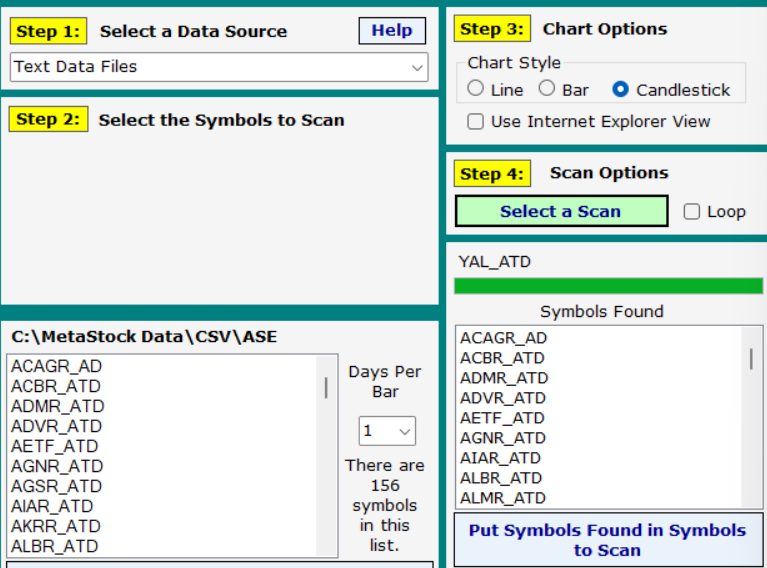Screen dimensions: 767x568
Task: Pick AGSR_ATD from the source symbol list
Action: click(56, 486)
